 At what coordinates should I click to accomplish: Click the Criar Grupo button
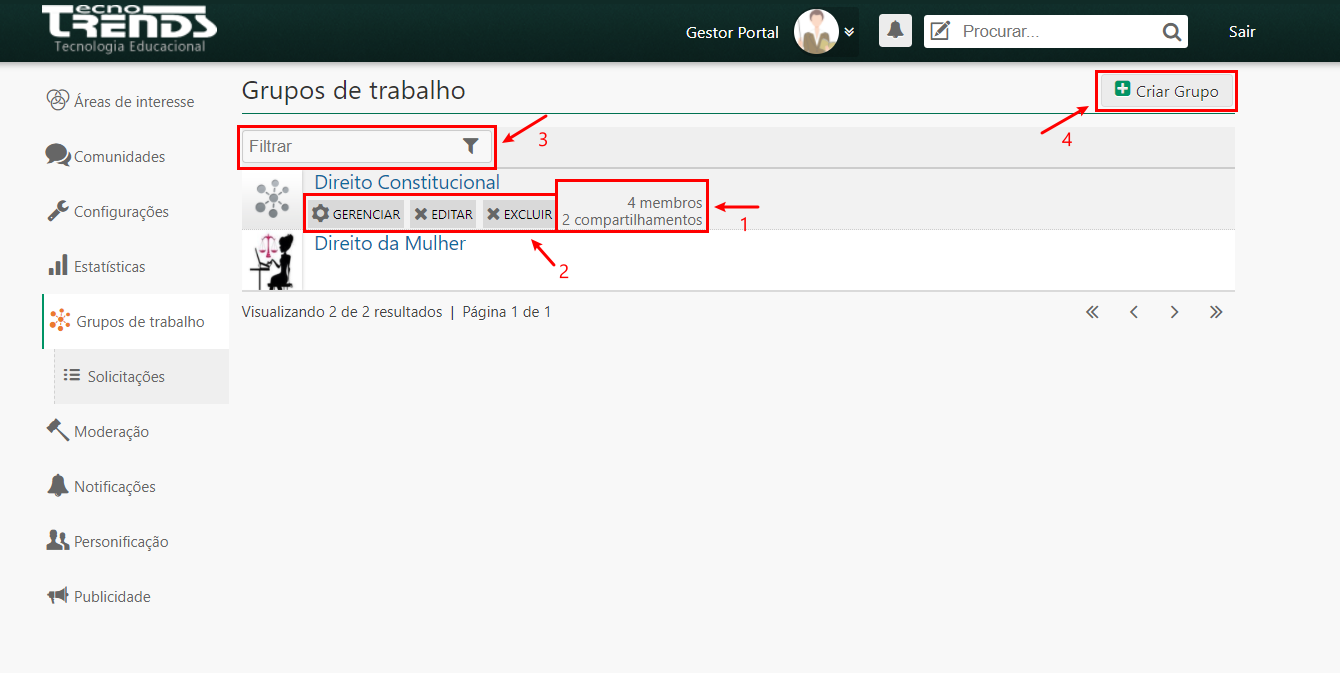tap(1166, 91)
